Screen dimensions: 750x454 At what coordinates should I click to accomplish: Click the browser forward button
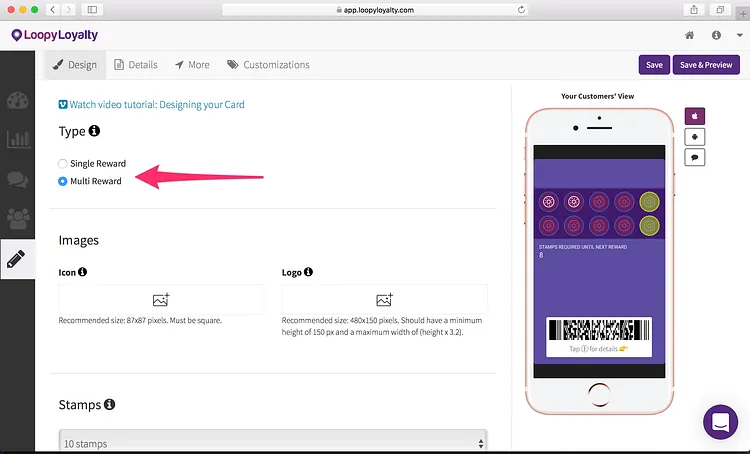[x=68, y=10]
